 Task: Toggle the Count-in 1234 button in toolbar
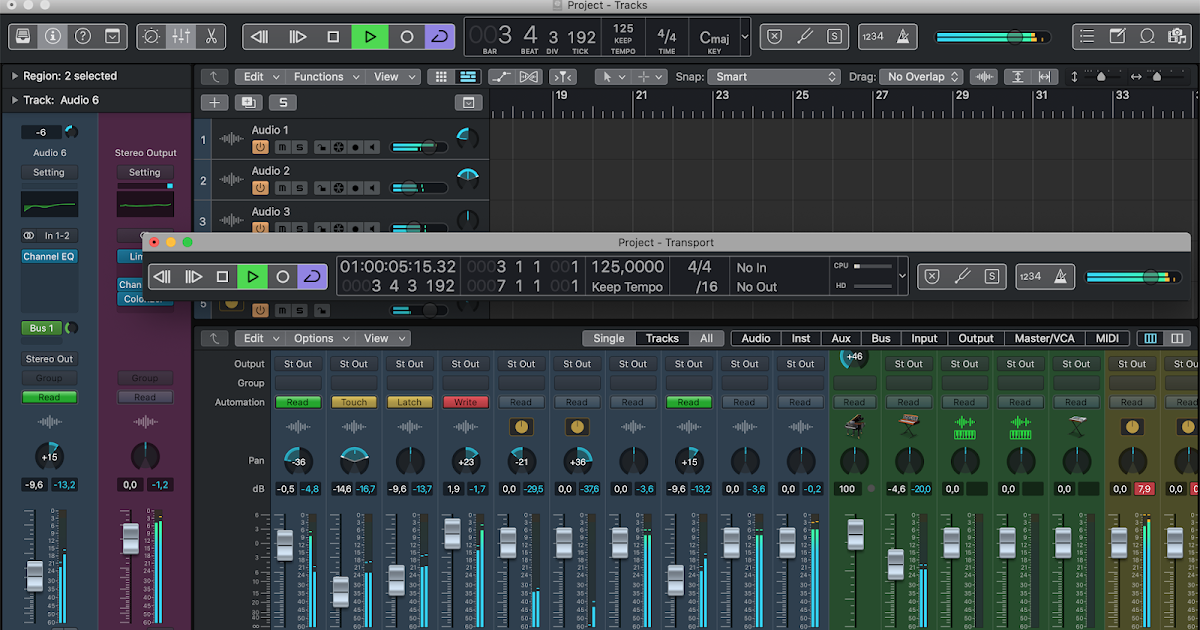point(874,37)
